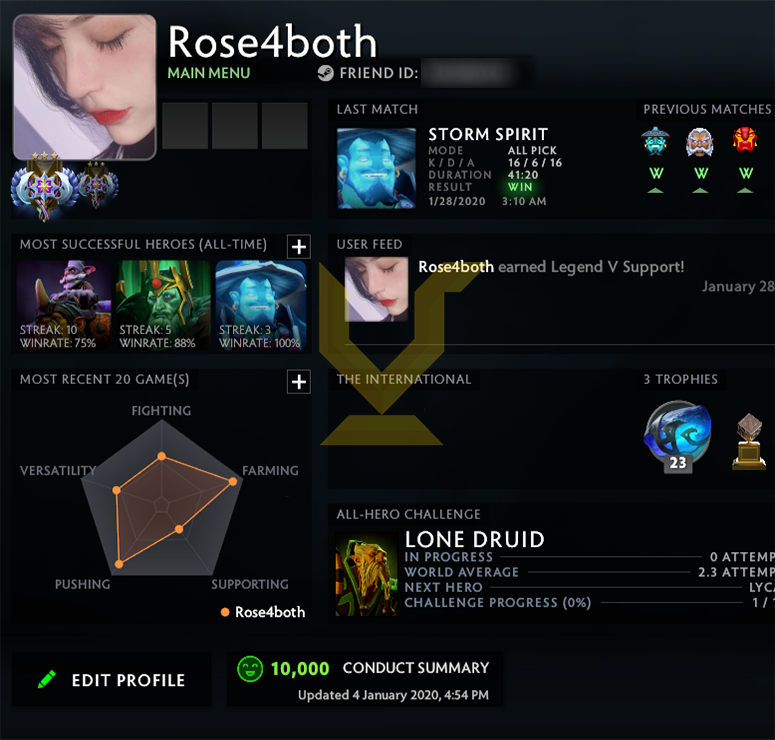
Task: Select the first empty featured hero slot
Action: click(185, 126)
